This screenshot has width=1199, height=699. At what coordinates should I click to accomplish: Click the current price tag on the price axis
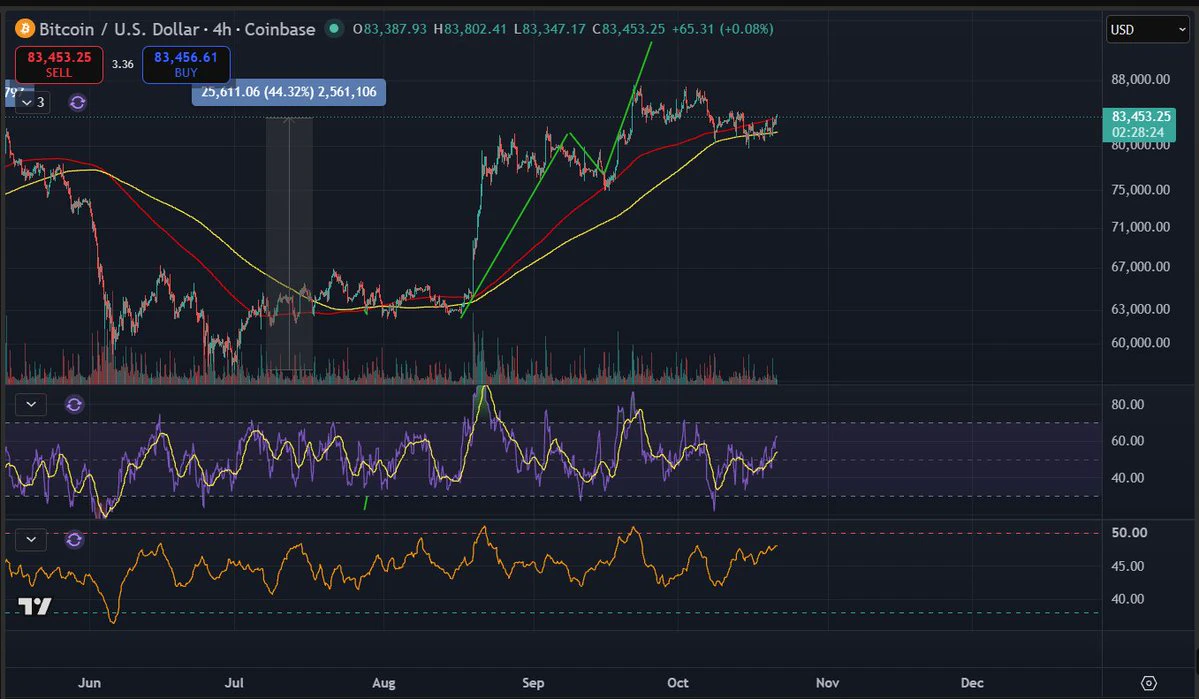coord(1139,124)
